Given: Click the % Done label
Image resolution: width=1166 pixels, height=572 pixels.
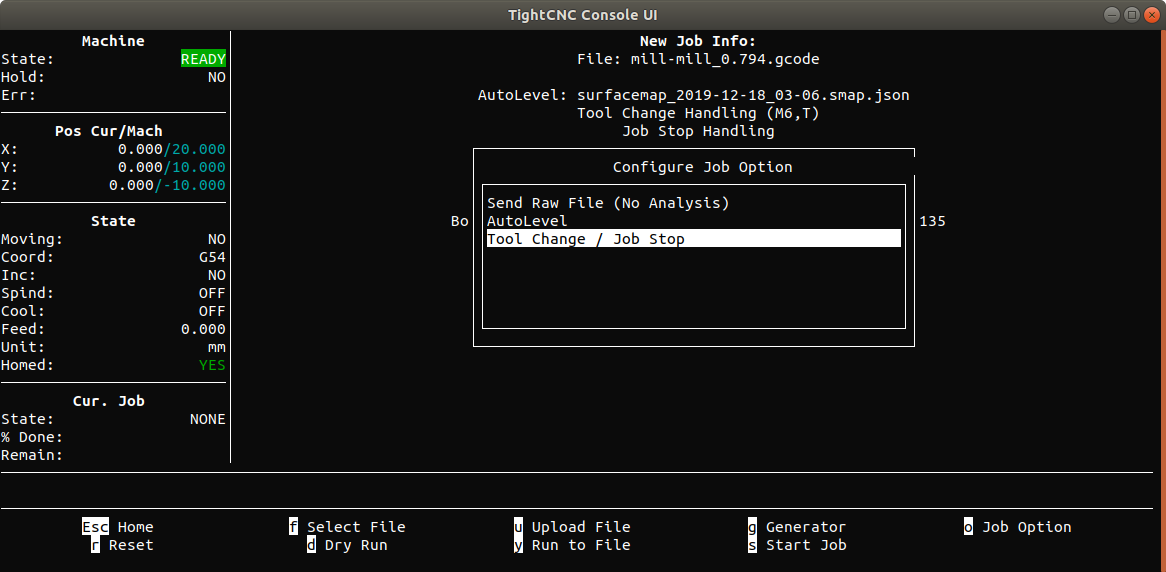Looking at the screenshot, I should pos(32,437).
